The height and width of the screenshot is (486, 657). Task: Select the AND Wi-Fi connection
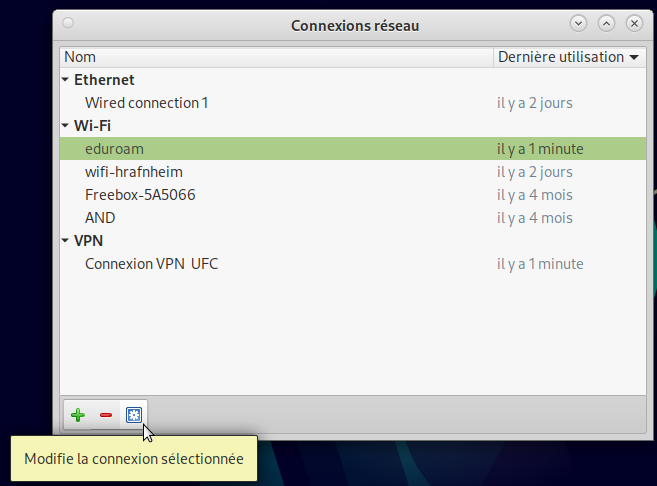pos(100,218)
